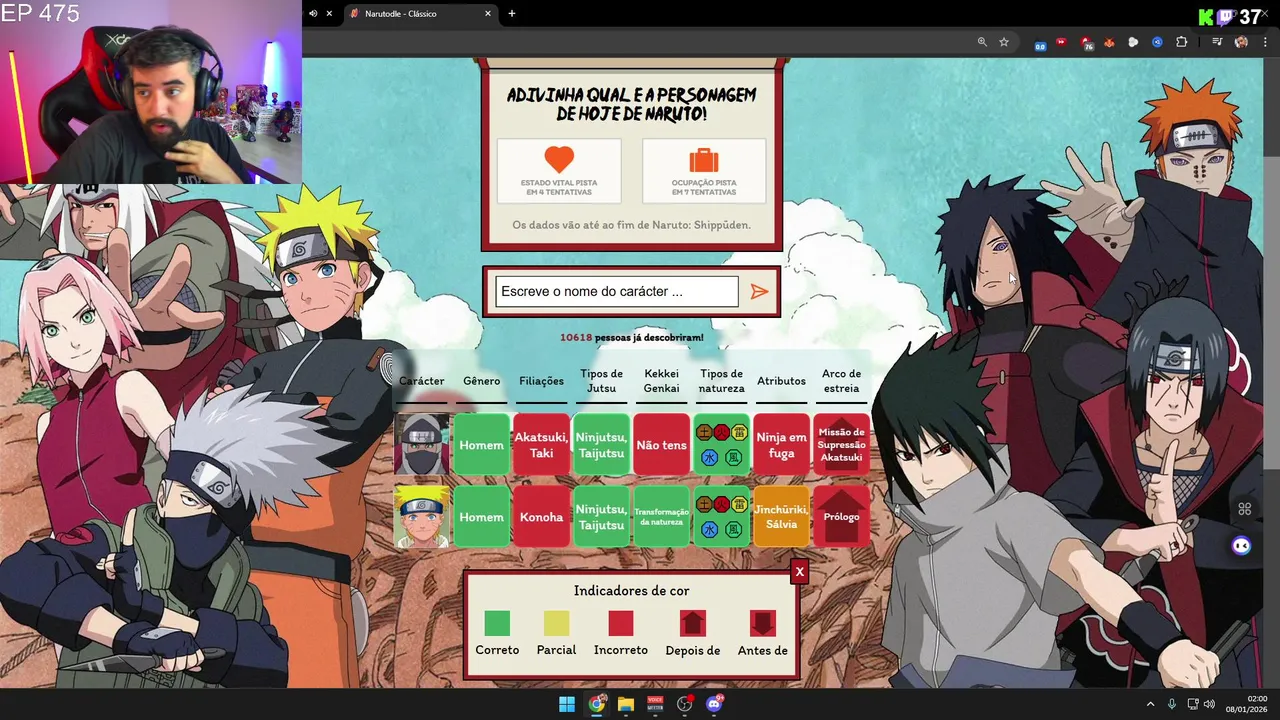Click the 'Tipos de natureza' column header
This screenshot has height=720, width=1280.
(x=721, y=381)
